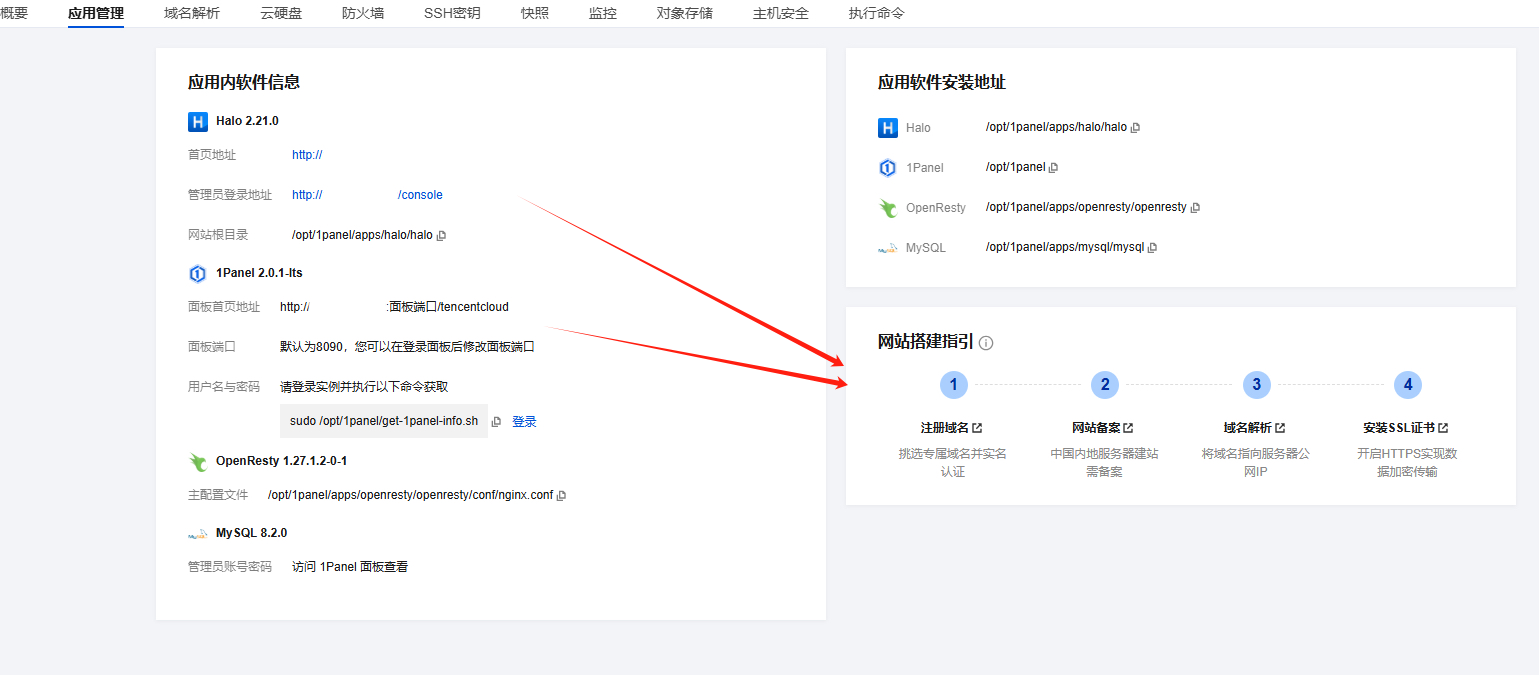Open the 监控 tab

tap(603, 13)
